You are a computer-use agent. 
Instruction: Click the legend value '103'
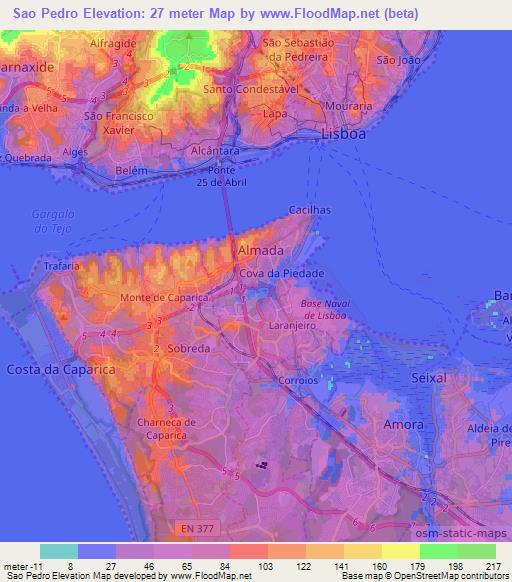[265, 567]
